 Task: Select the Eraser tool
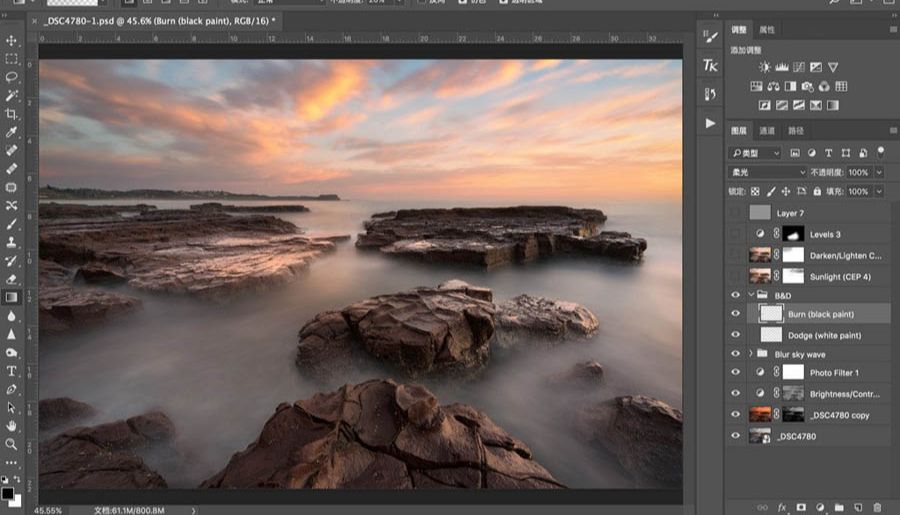(x=11, y=279)
